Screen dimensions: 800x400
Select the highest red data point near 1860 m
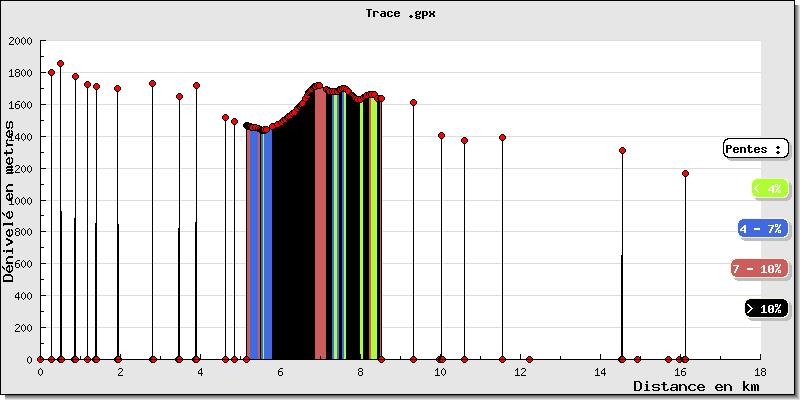[x=60, y=64]
